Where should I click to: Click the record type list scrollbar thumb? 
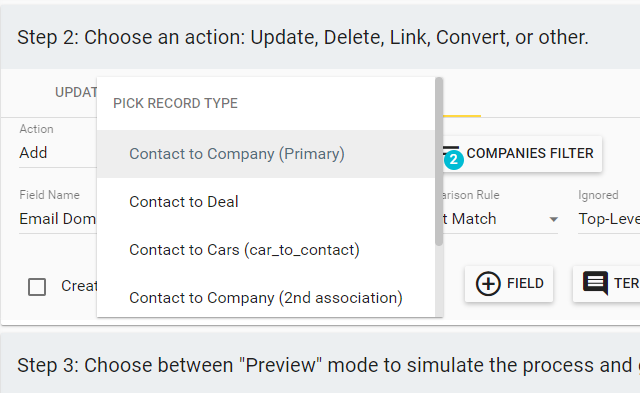coord(439,162)
